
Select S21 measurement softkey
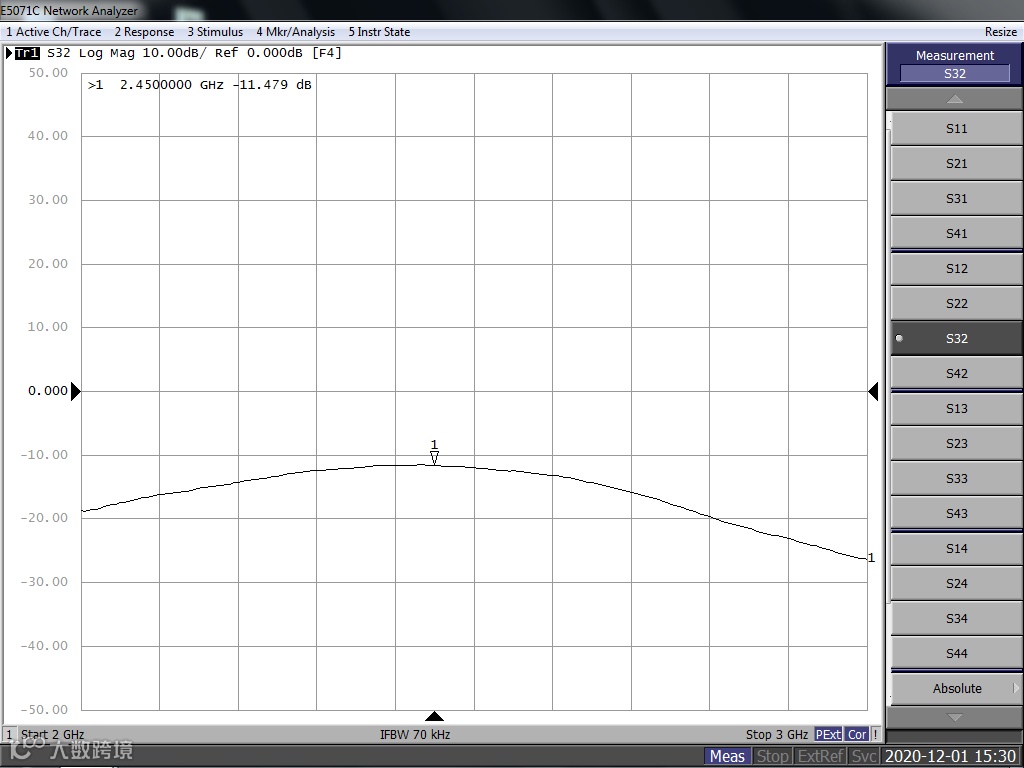tap(956, 164)
